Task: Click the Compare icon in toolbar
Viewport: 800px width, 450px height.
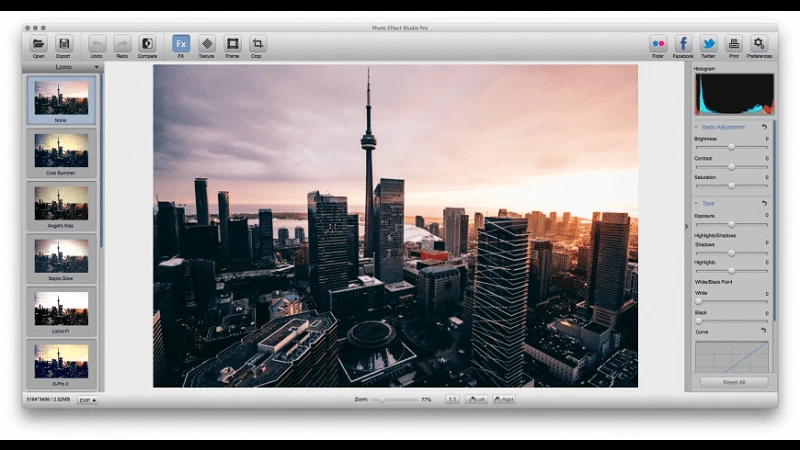Action: click(x=147, y=44)
